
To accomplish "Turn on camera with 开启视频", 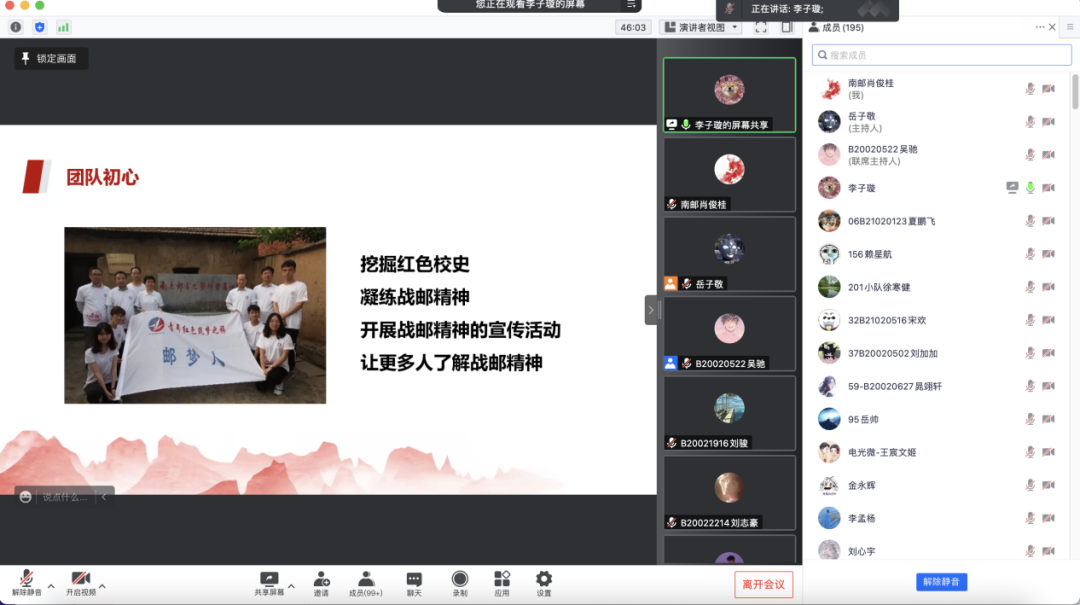I will pos(80,582).
